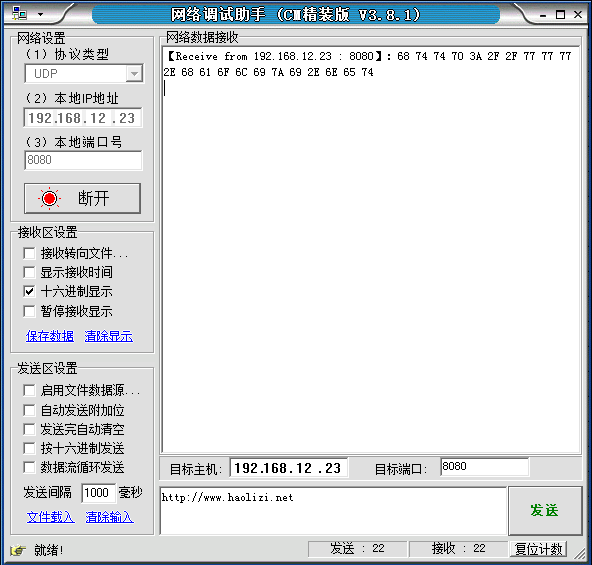Screen dimensions: 592x565
Task: Maximize the window with the square icon
Action: click(560, 15)
